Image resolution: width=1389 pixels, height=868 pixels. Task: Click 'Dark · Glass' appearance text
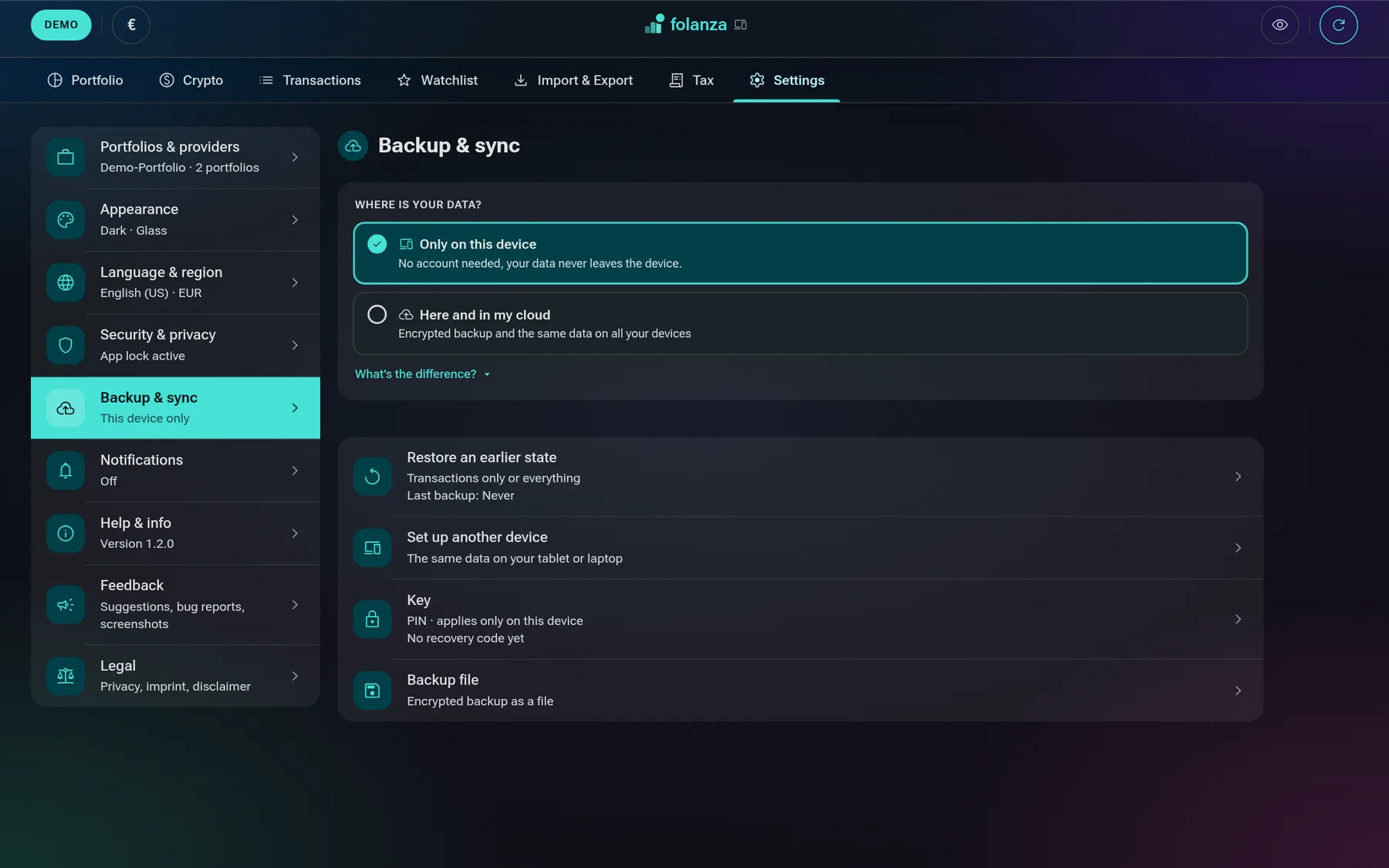point(133,231)
